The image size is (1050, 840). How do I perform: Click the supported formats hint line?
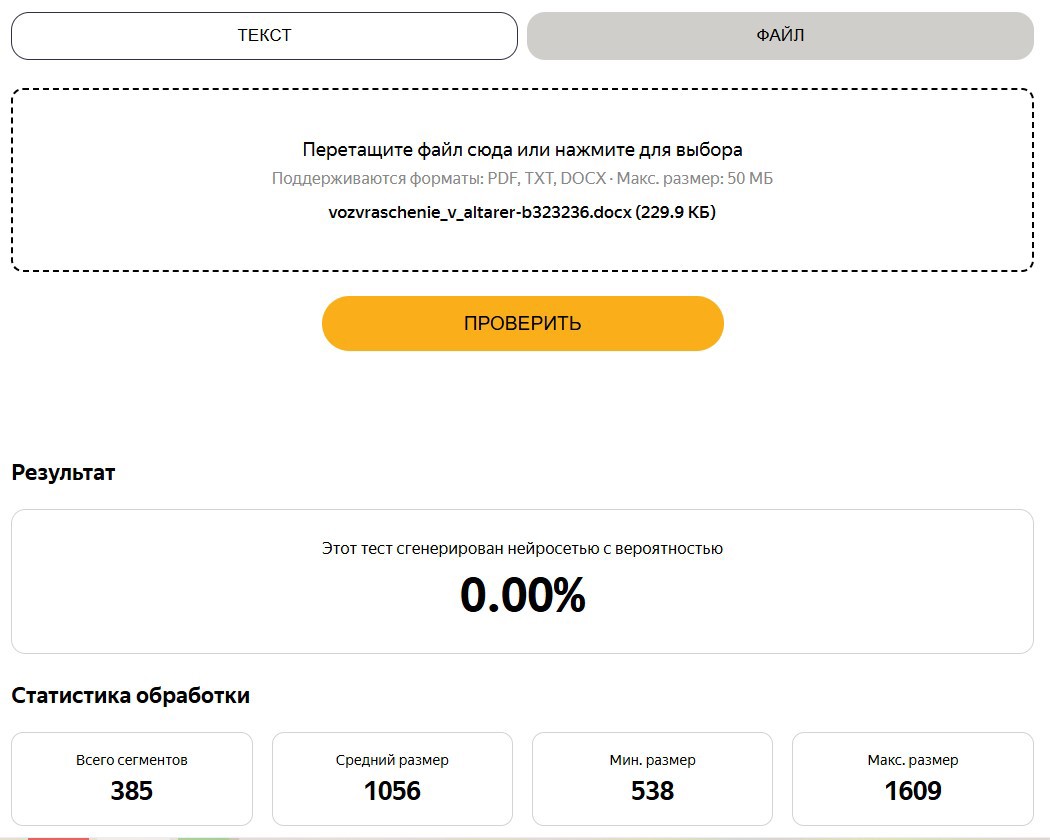(x=522, y=178)
